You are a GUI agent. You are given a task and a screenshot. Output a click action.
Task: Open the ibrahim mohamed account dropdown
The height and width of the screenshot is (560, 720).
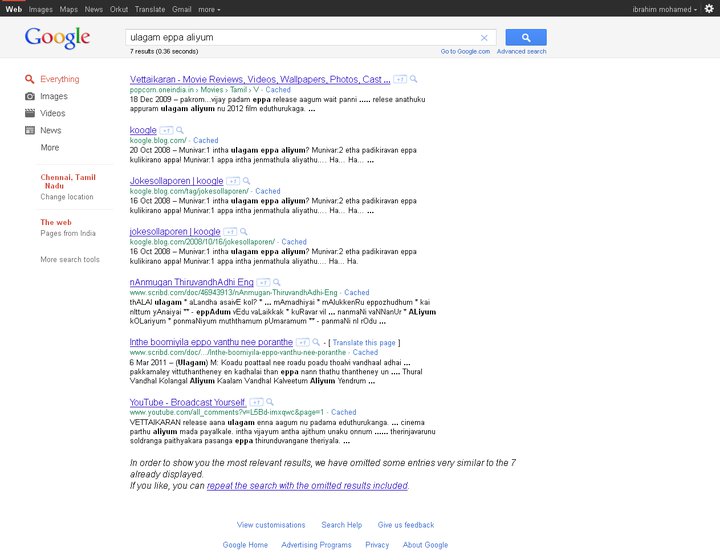pos(664,9)
